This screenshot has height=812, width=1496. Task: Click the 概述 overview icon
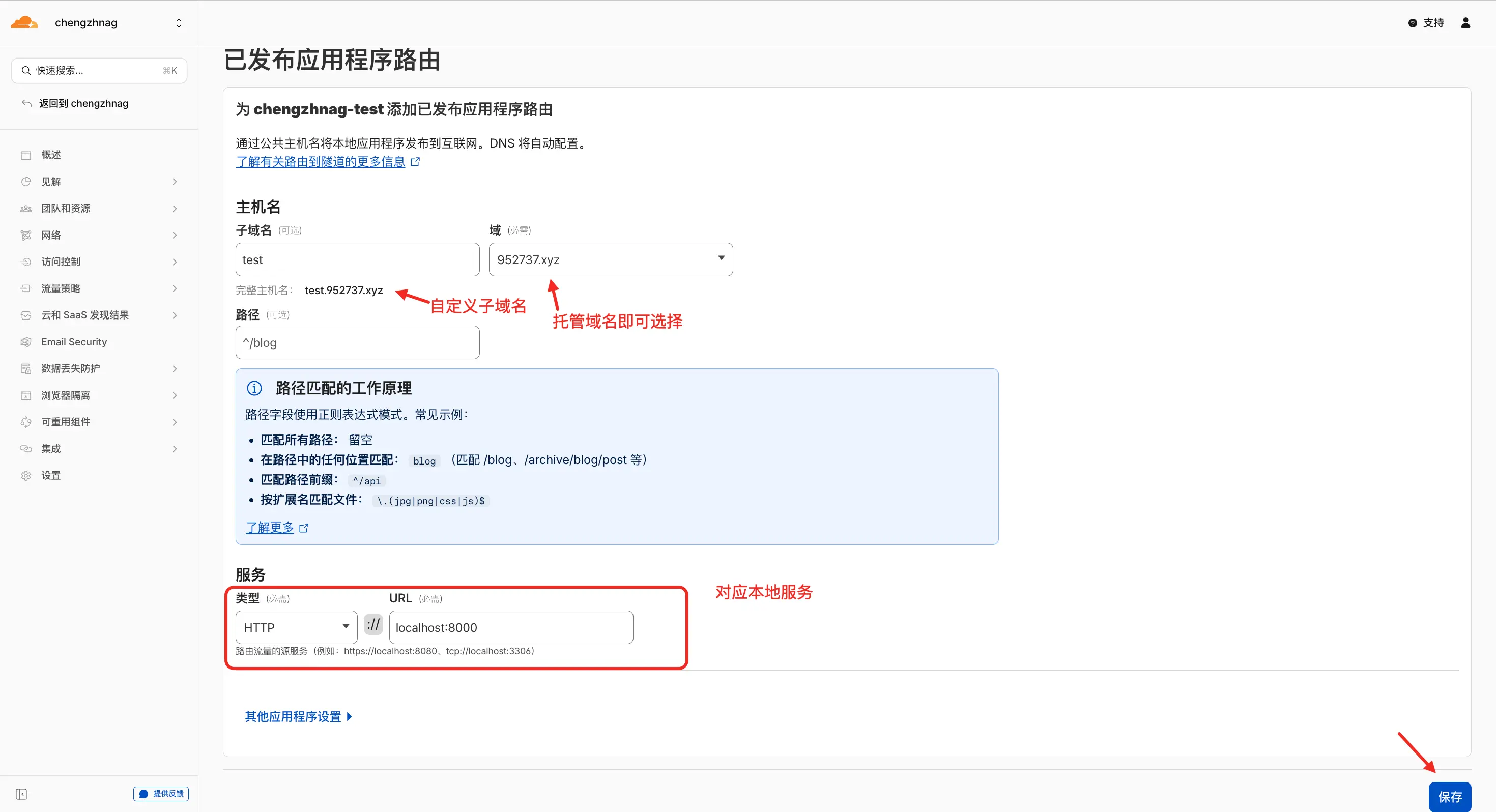pos(26,155)
